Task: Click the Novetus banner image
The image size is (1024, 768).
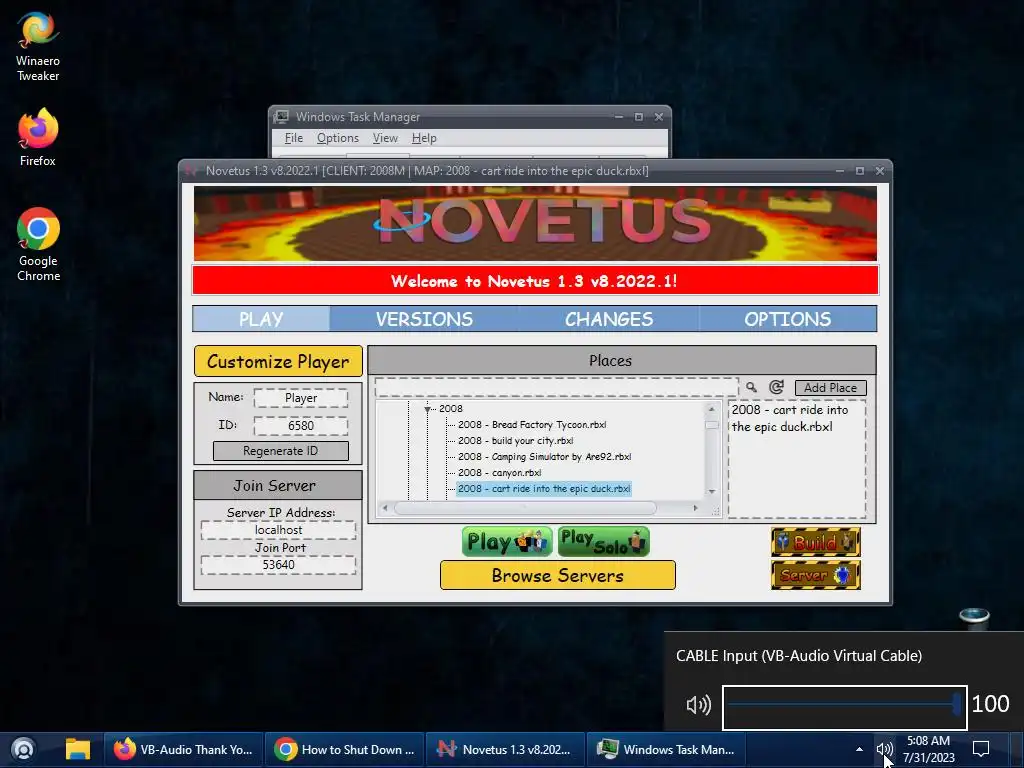Action: point(536,223)
